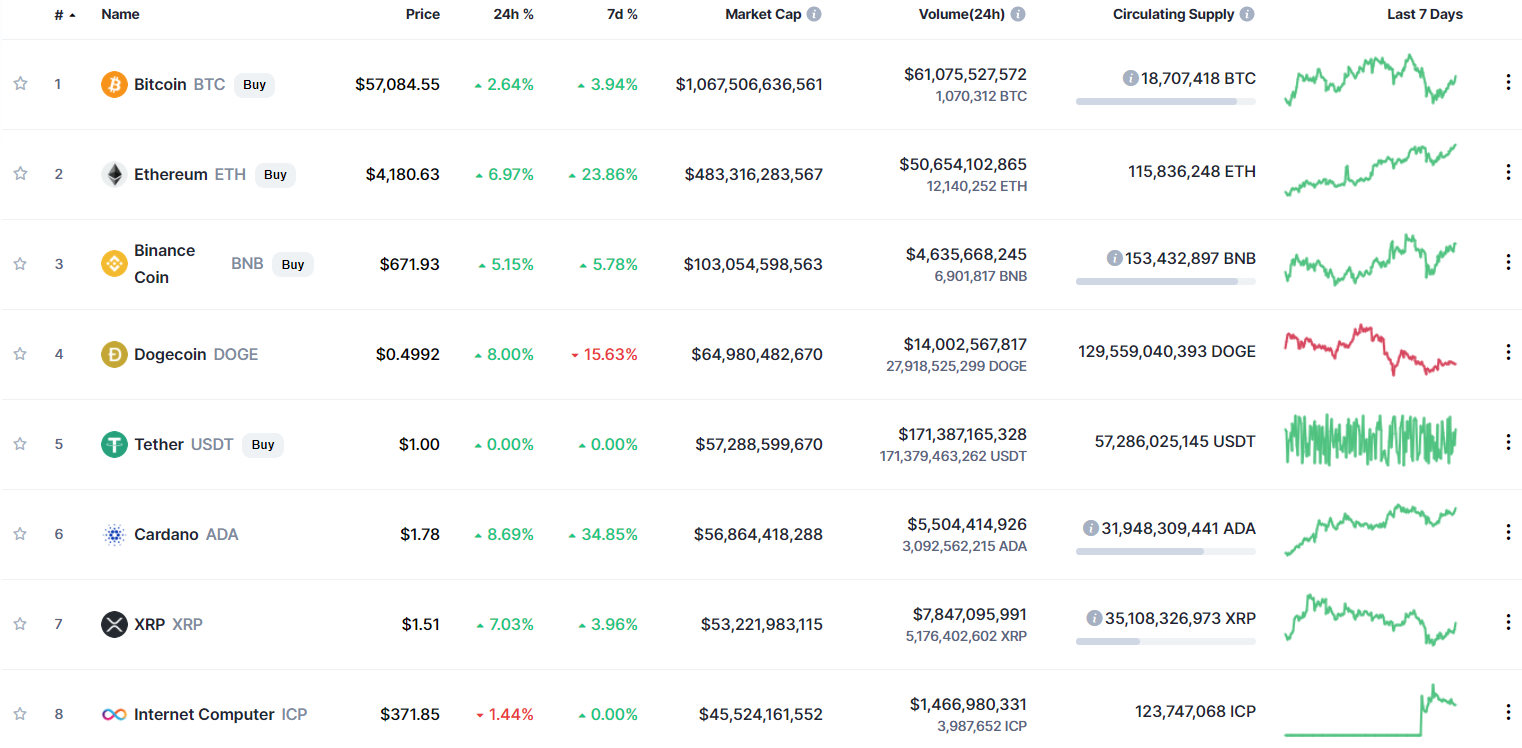Sort table by 24h % column

point(514,15)
